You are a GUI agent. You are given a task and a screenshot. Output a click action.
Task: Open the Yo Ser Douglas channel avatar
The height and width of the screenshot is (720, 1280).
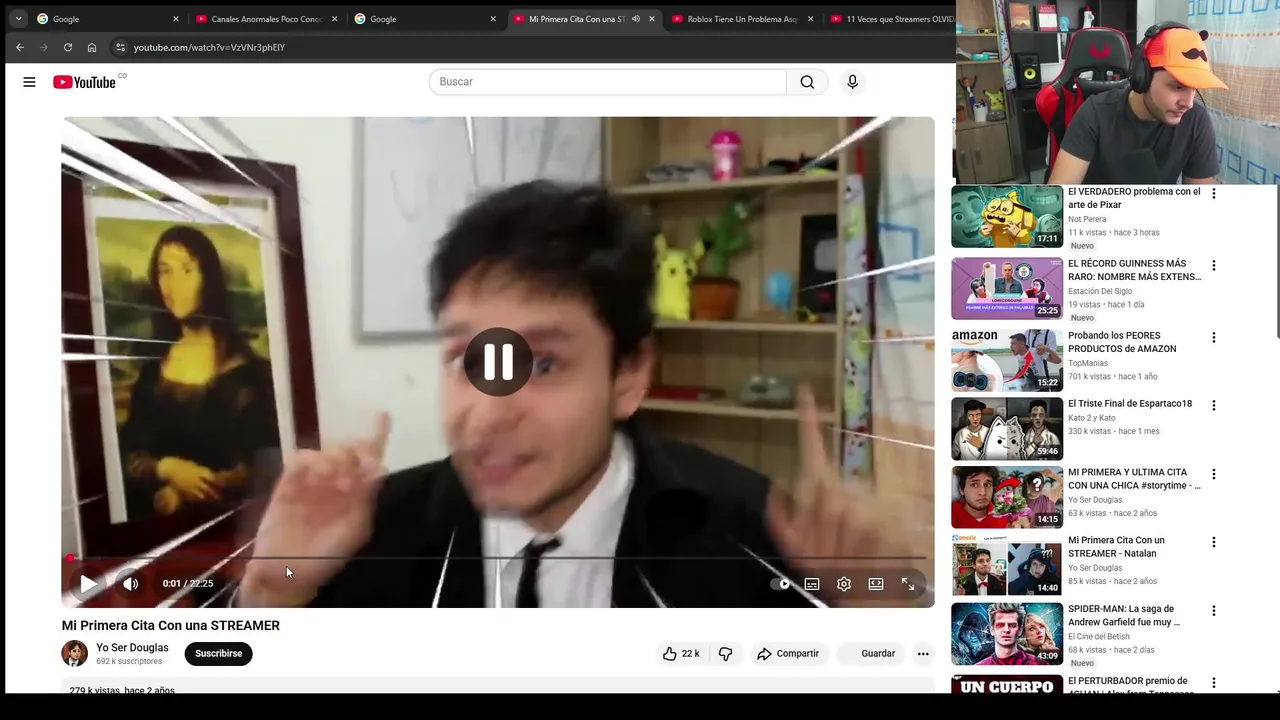[75, 654]
